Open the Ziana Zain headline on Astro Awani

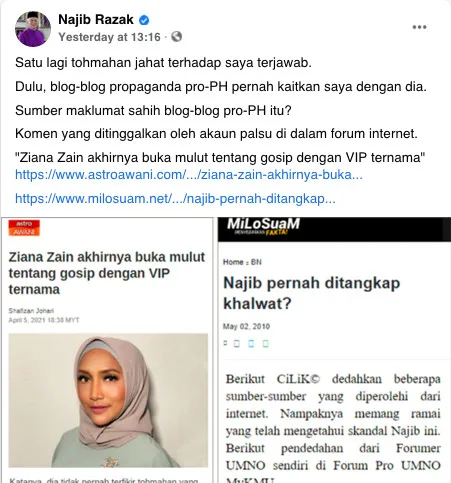[x=107, y=273]
